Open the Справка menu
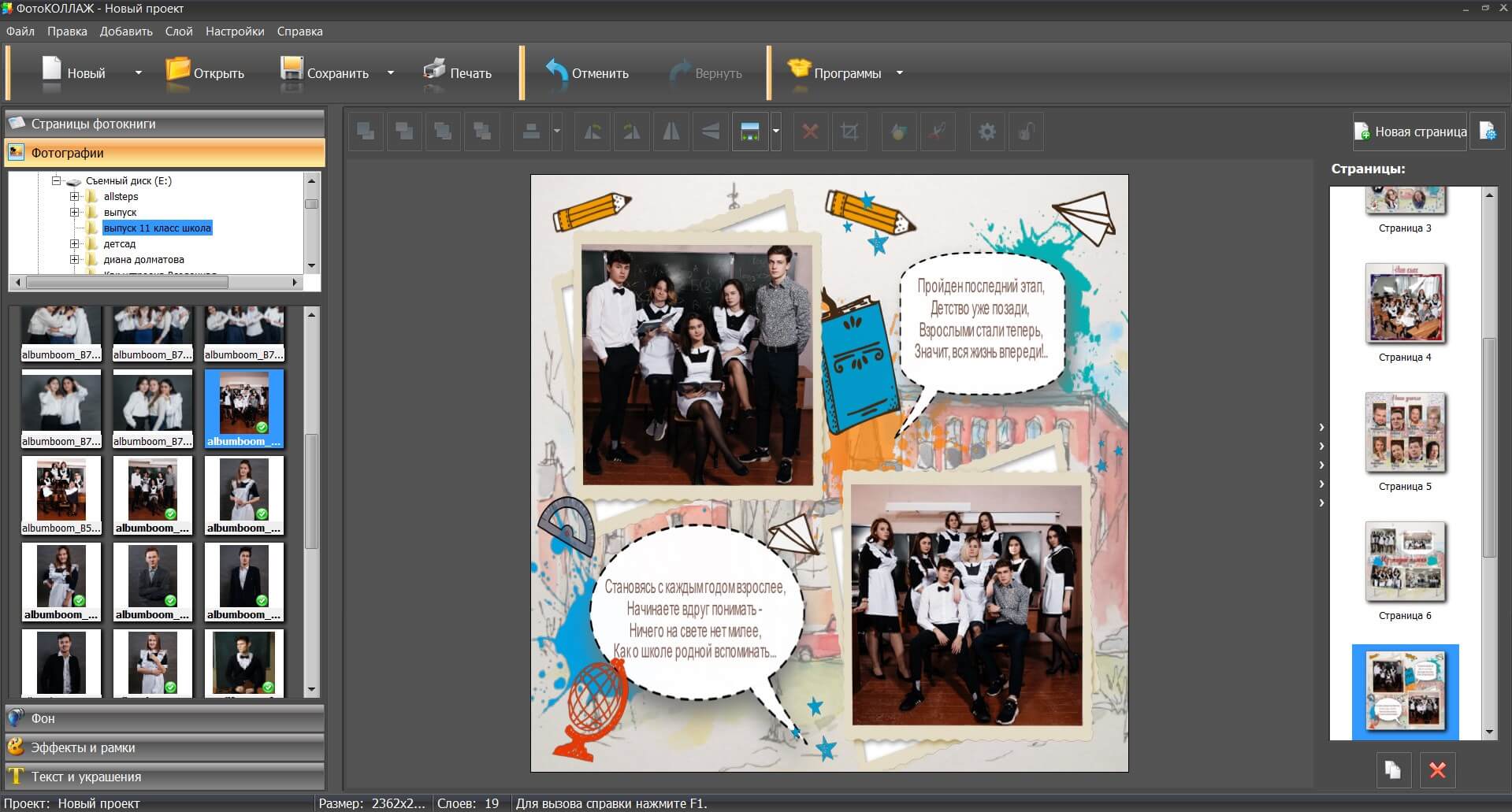The height and width of the screenshot is (812, 1512). (x=300, y=32)
